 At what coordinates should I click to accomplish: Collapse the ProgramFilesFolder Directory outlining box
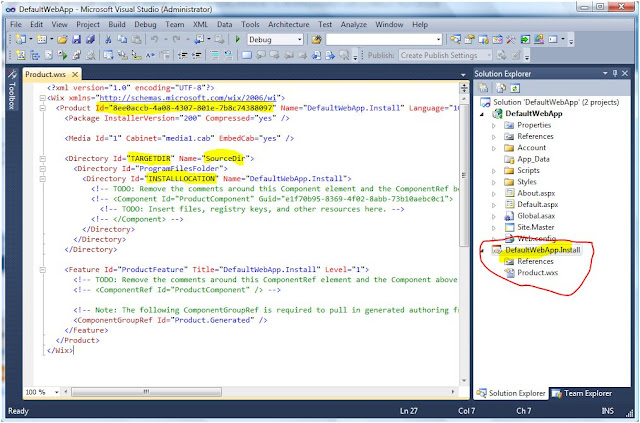(42, 169)
